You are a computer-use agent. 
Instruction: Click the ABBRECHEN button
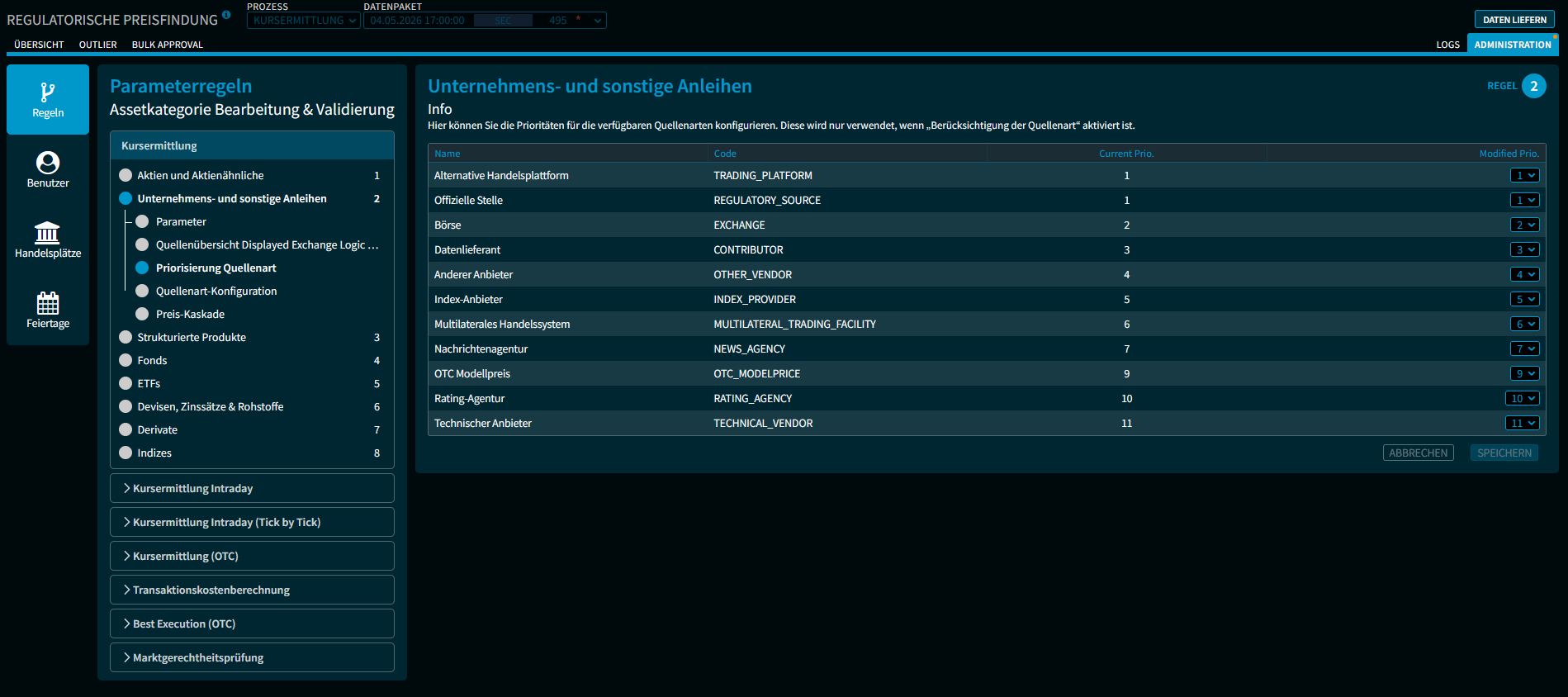point(1418,453)
